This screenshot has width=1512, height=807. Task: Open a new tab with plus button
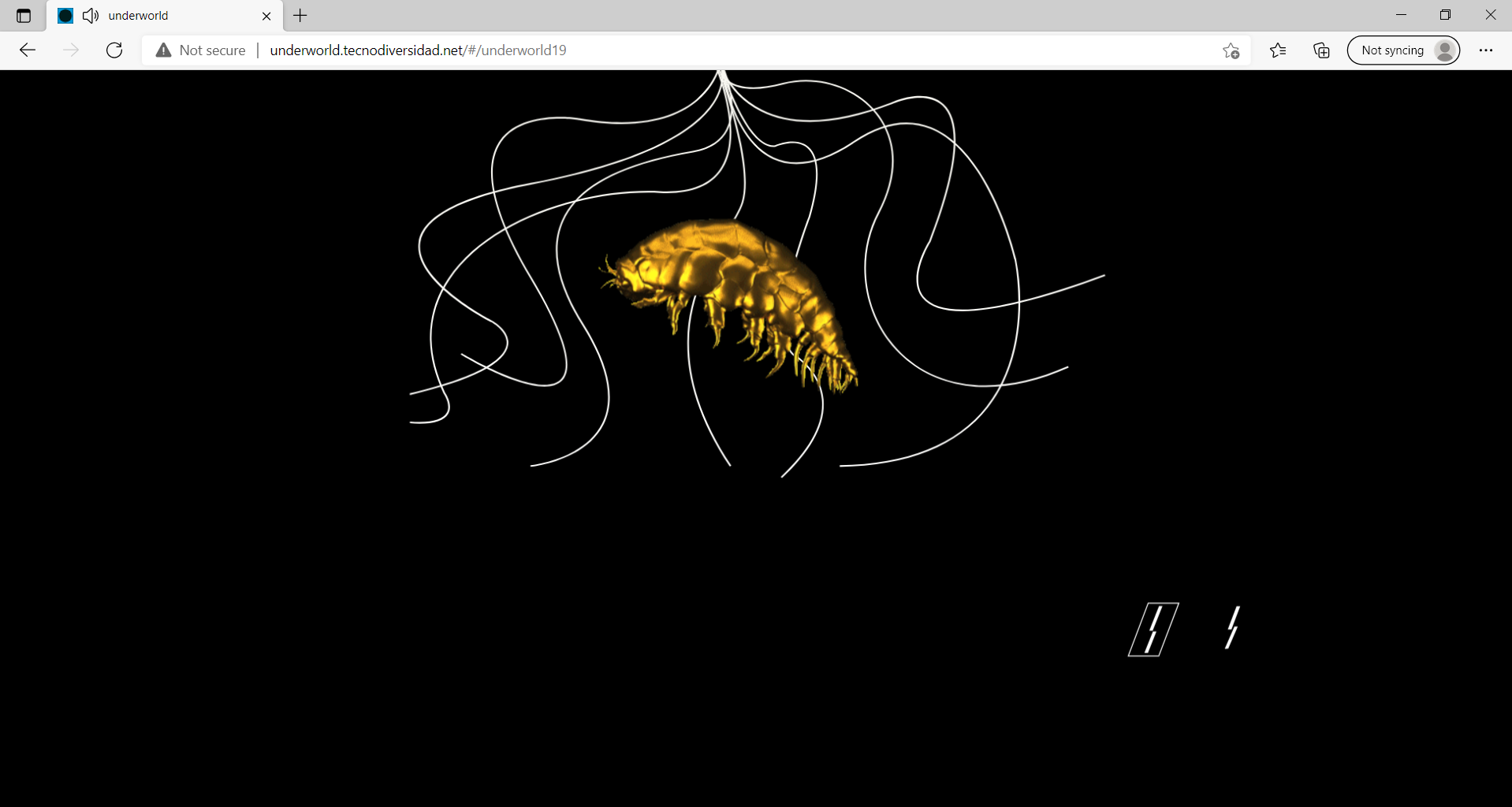point(300,15)
